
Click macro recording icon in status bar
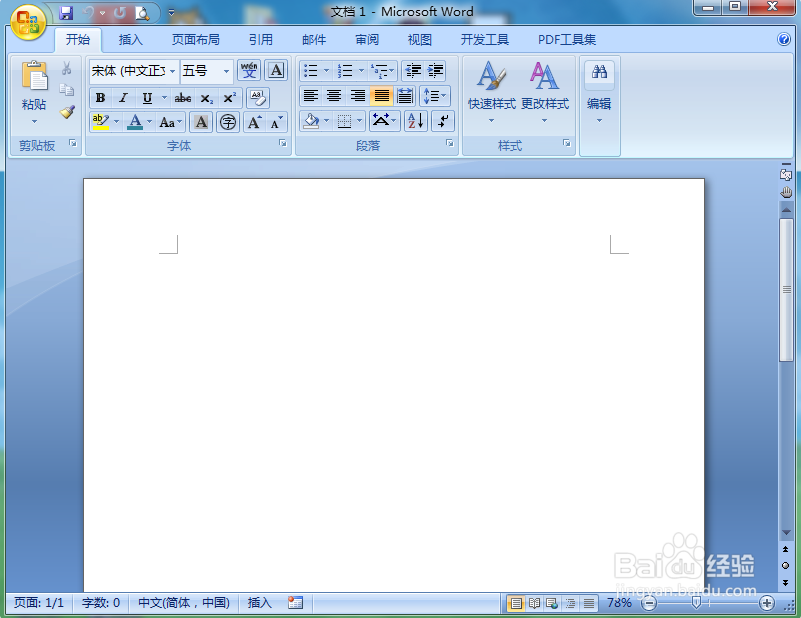[295, 603]
